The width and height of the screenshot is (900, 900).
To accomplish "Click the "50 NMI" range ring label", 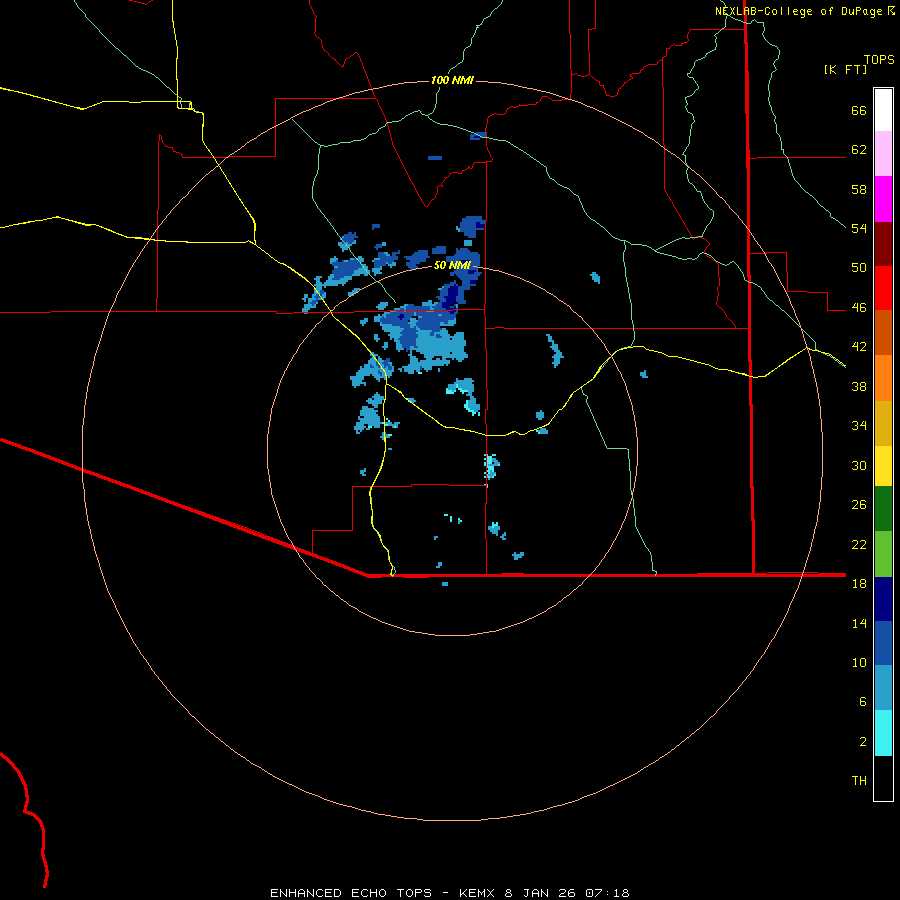I will (x=452, y=265).
